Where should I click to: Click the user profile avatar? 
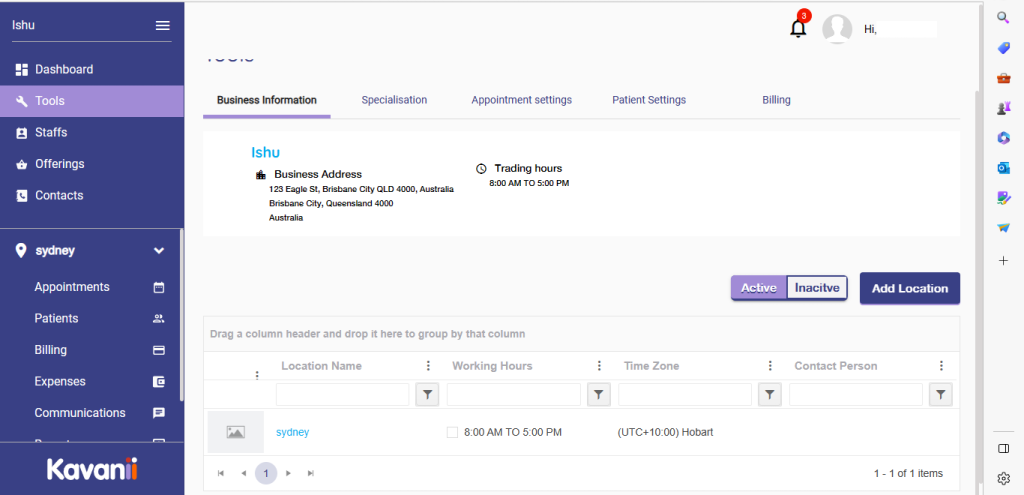click(x=836, y=29)
